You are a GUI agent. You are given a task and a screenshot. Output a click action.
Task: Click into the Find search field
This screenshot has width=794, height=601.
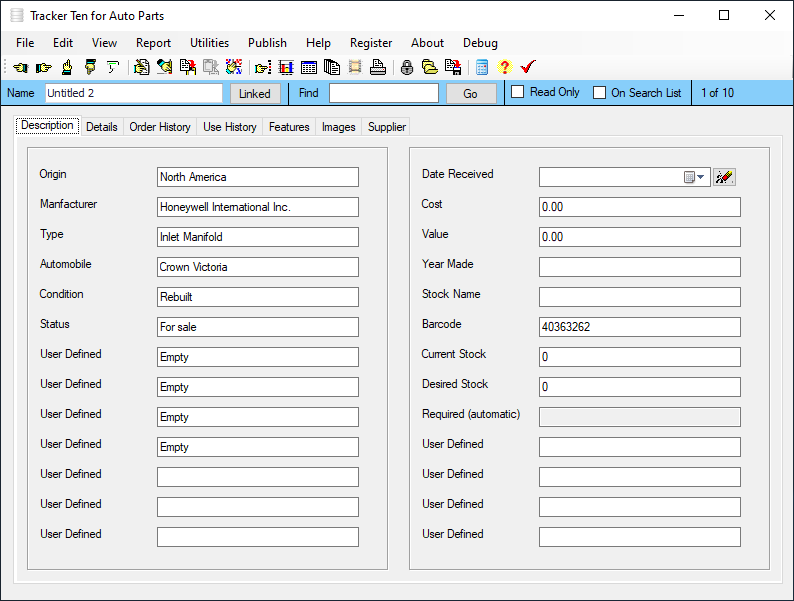383,93
